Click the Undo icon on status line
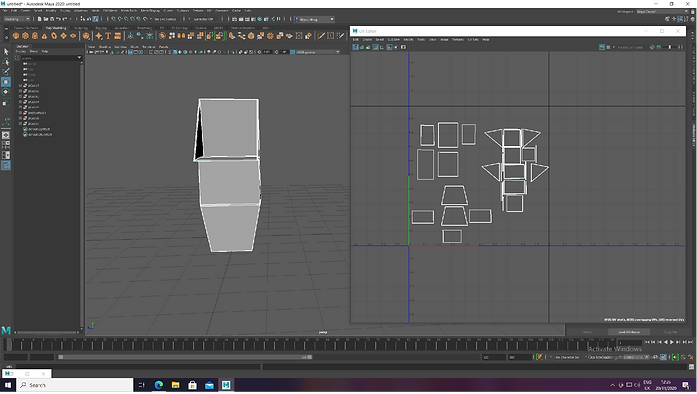The height and width of the screenshot is (394, 697). pos(58,19)
